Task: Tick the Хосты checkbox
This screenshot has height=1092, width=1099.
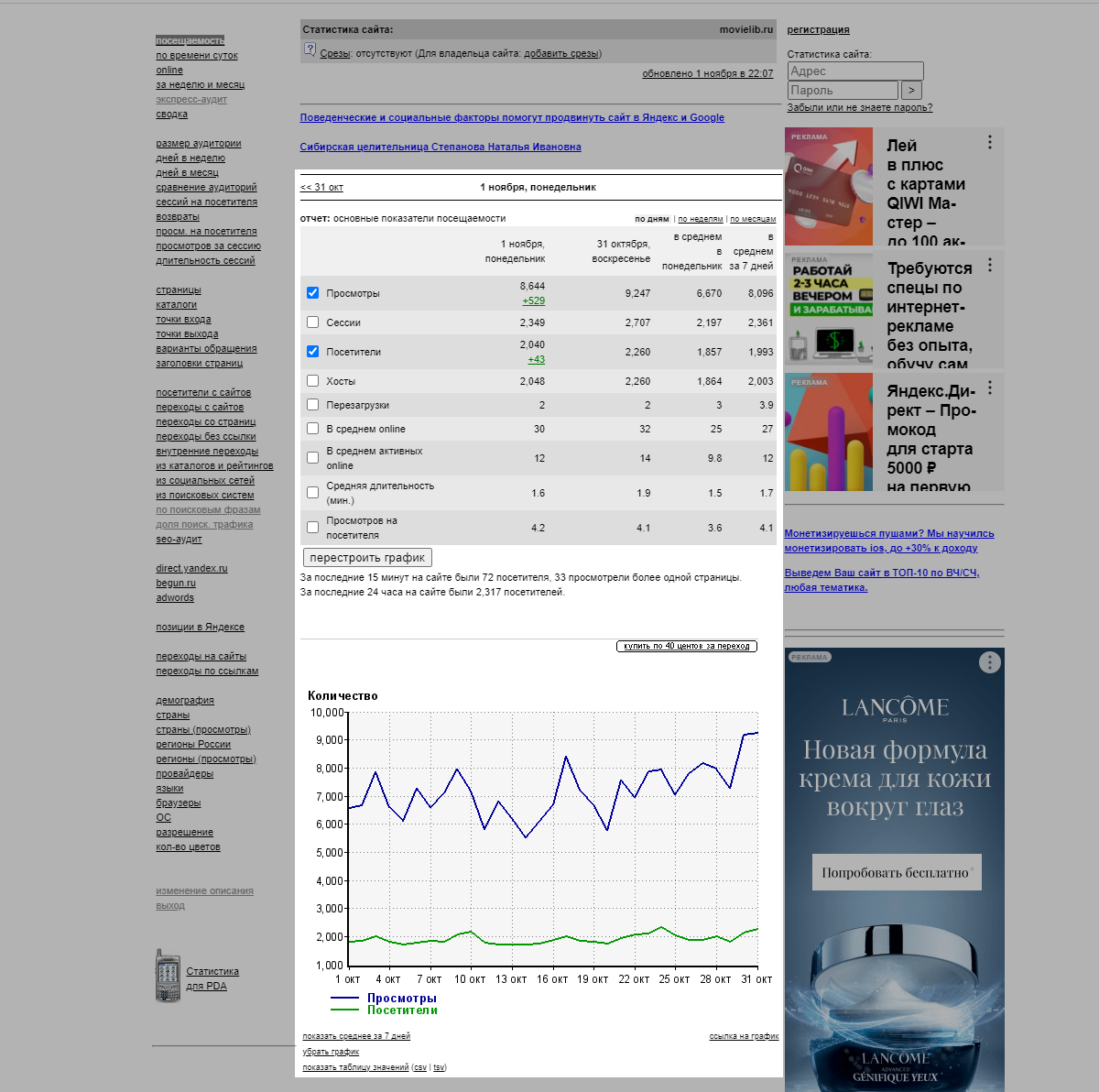Action: [x=313, y=381]
